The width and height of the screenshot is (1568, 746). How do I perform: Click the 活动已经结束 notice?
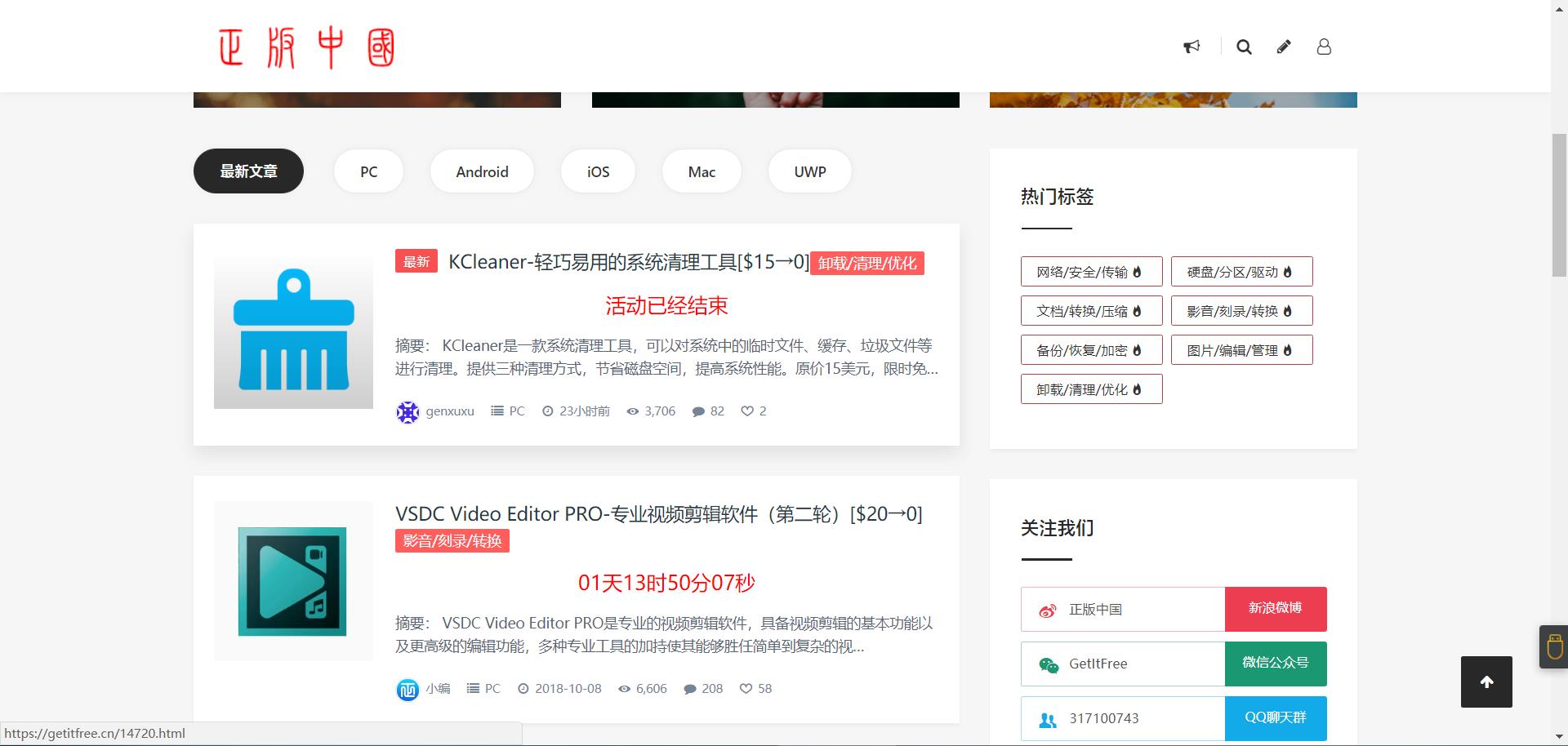tap(666, 306)
